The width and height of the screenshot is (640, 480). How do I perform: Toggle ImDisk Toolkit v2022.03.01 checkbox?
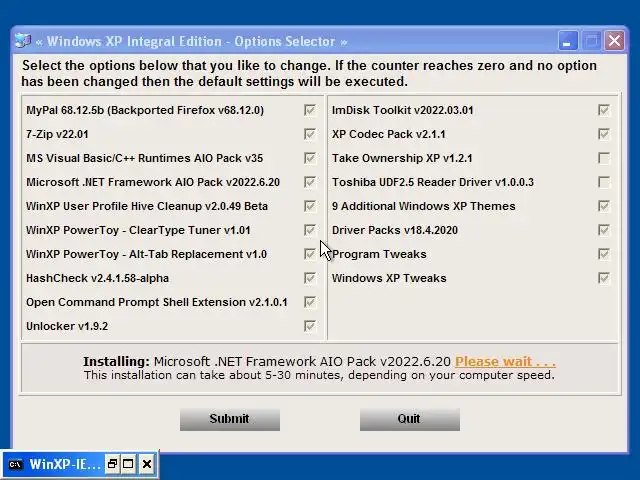[x=604, y=110]
